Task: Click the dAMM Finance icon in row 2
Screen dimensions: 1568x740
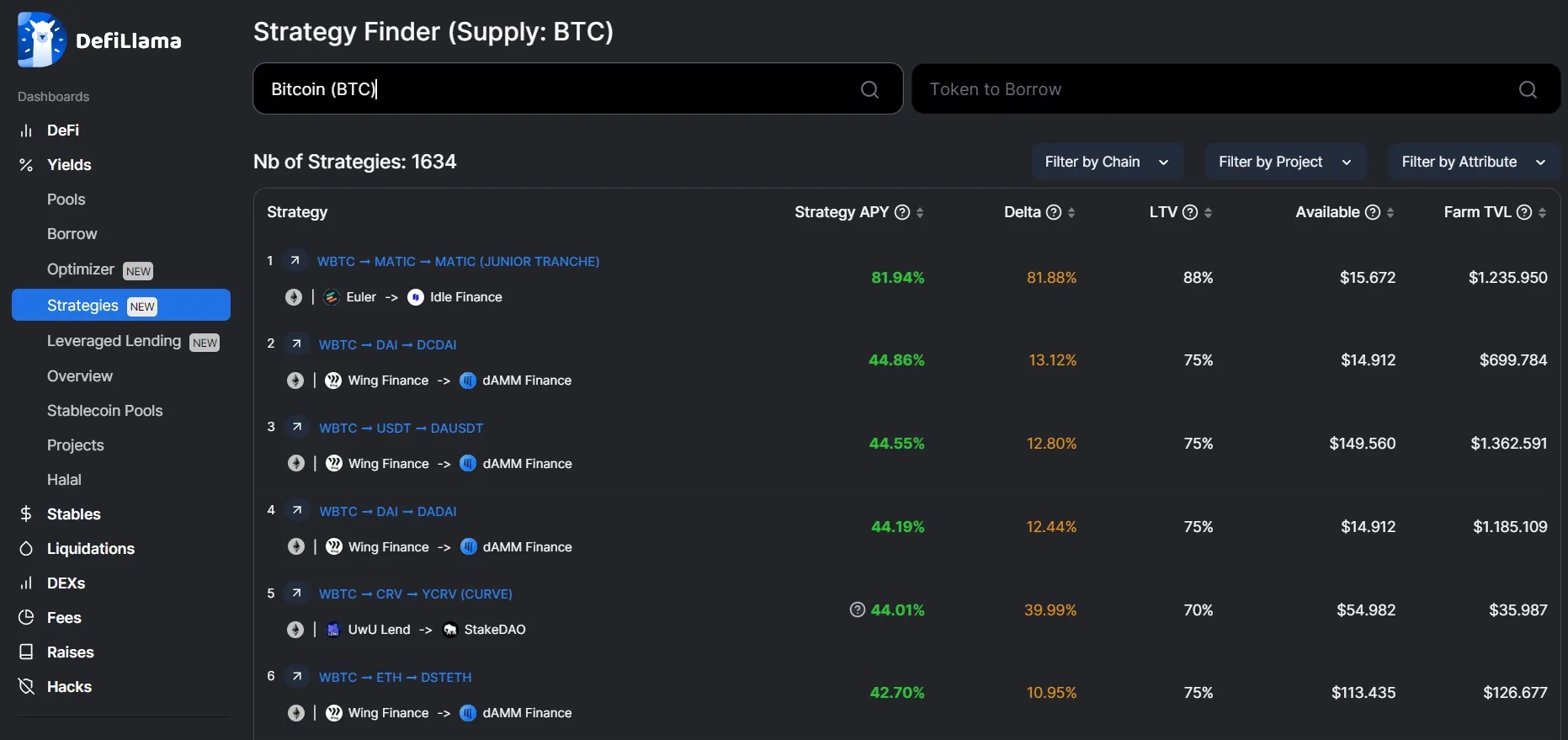Action: (468, 381)
